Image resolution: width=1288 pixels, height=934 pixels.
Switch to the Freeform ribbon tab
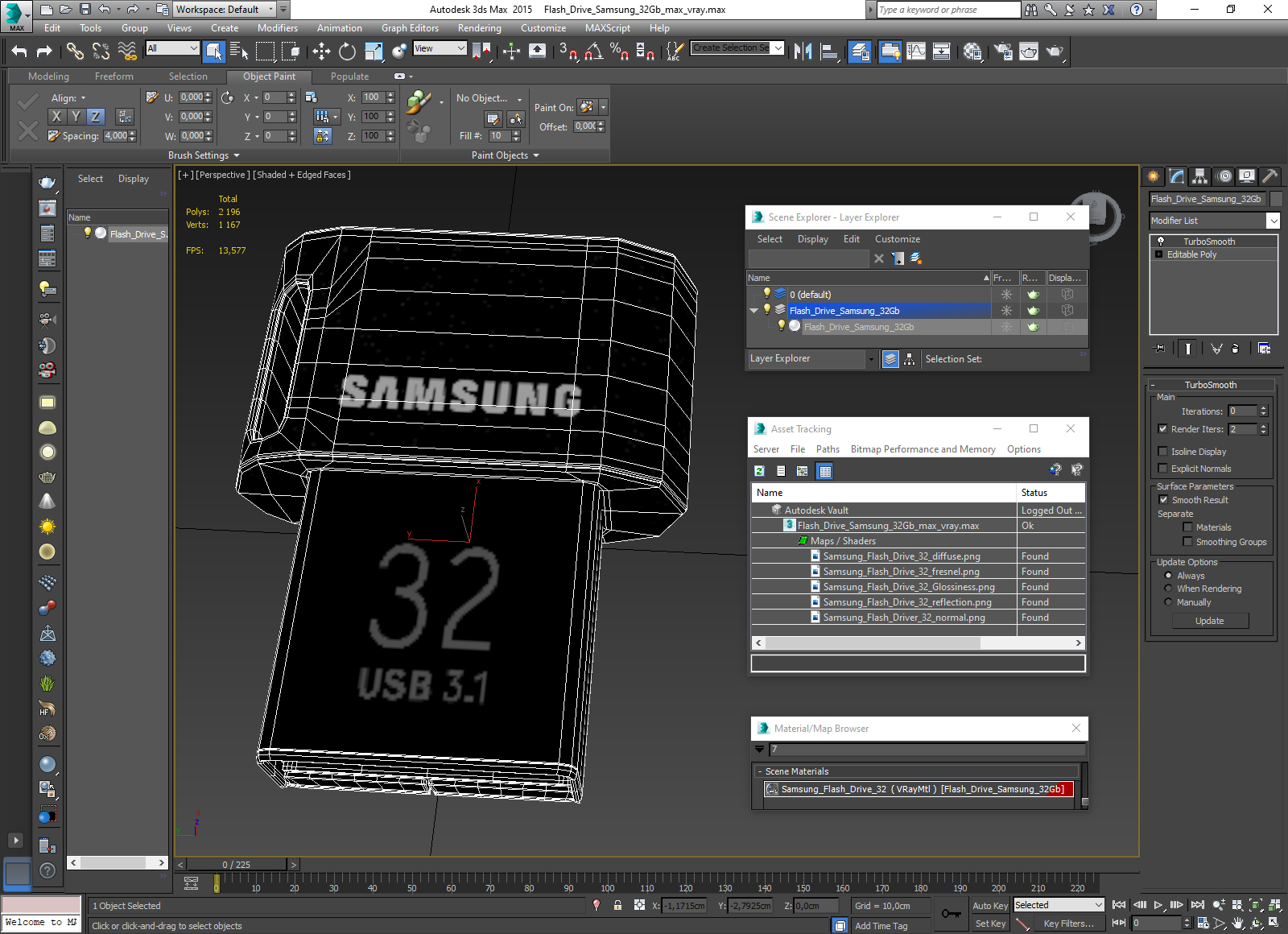coord(114,76)
